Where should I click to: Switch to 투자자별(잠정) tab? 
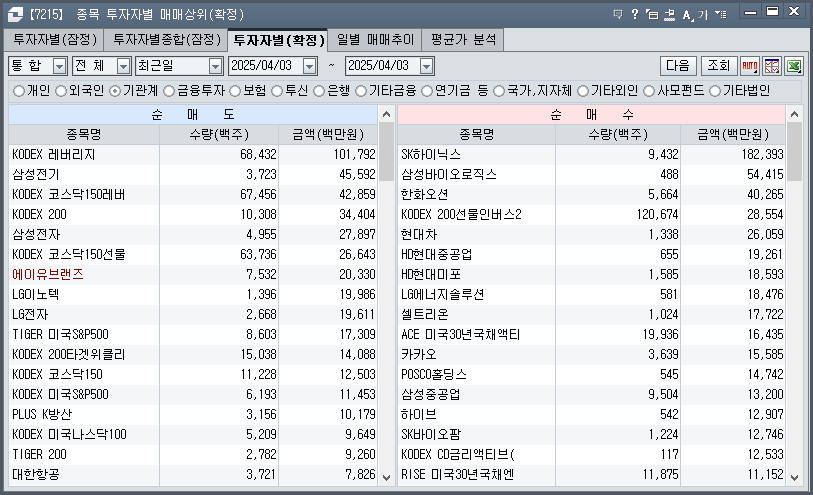(54, 40)
